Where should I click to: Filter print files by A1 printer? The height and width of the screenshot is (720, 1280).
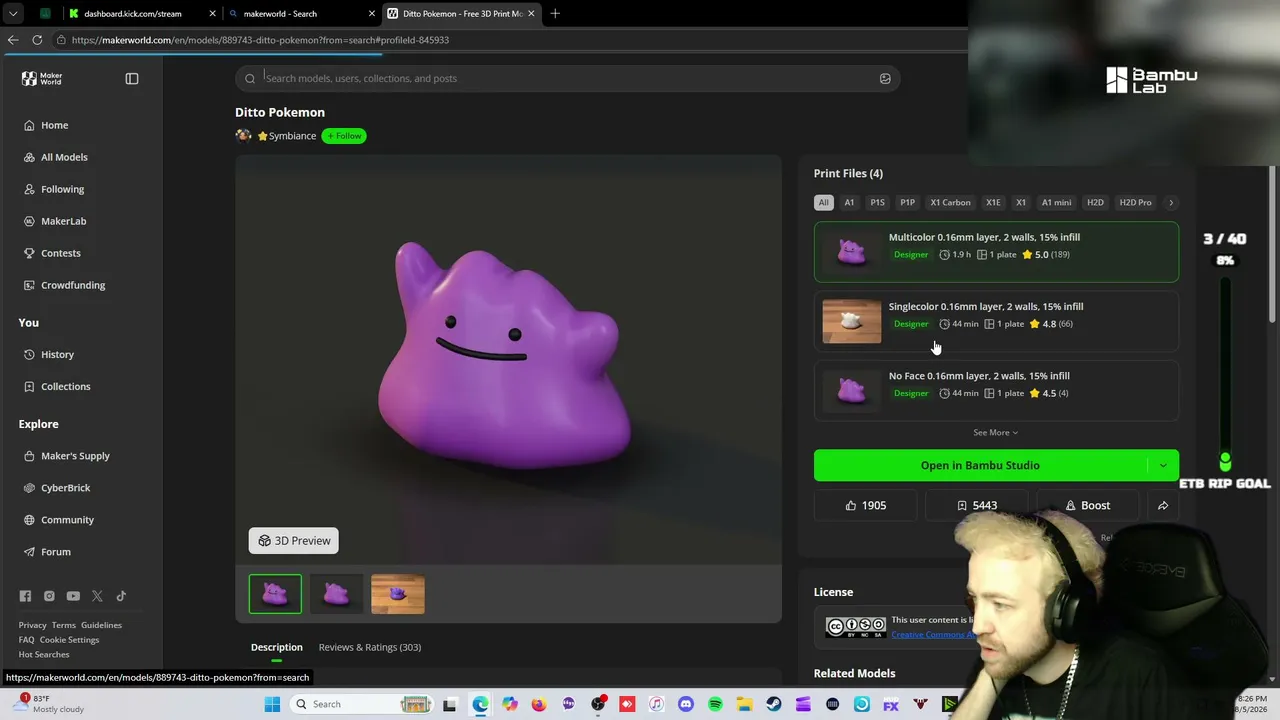[849, 202]
